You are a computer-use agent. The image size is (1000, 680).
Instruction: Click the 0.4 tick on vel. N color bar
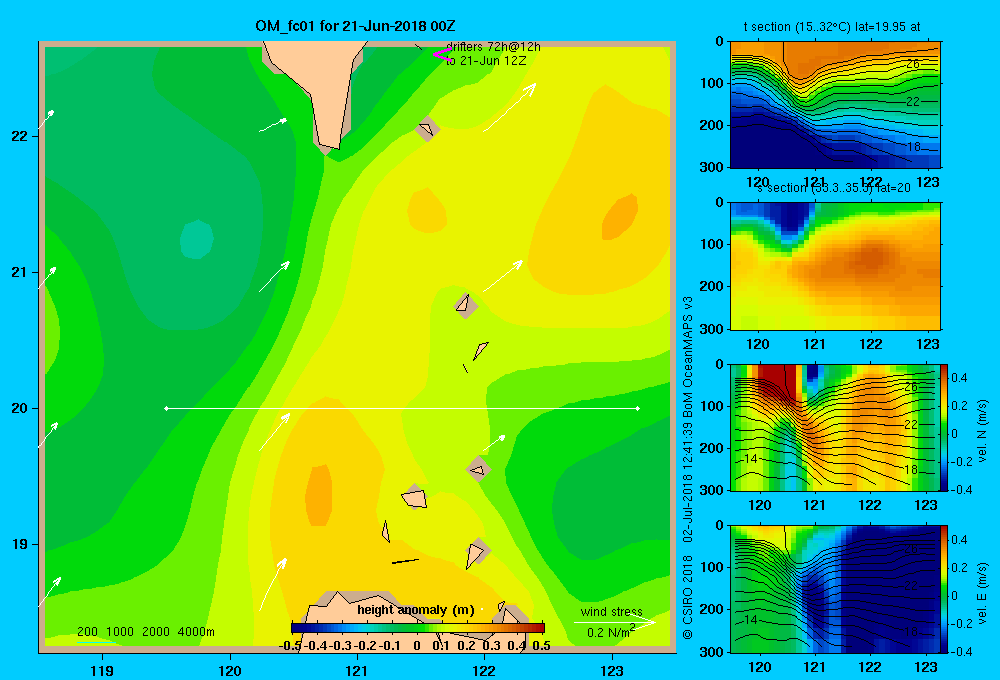960,378
